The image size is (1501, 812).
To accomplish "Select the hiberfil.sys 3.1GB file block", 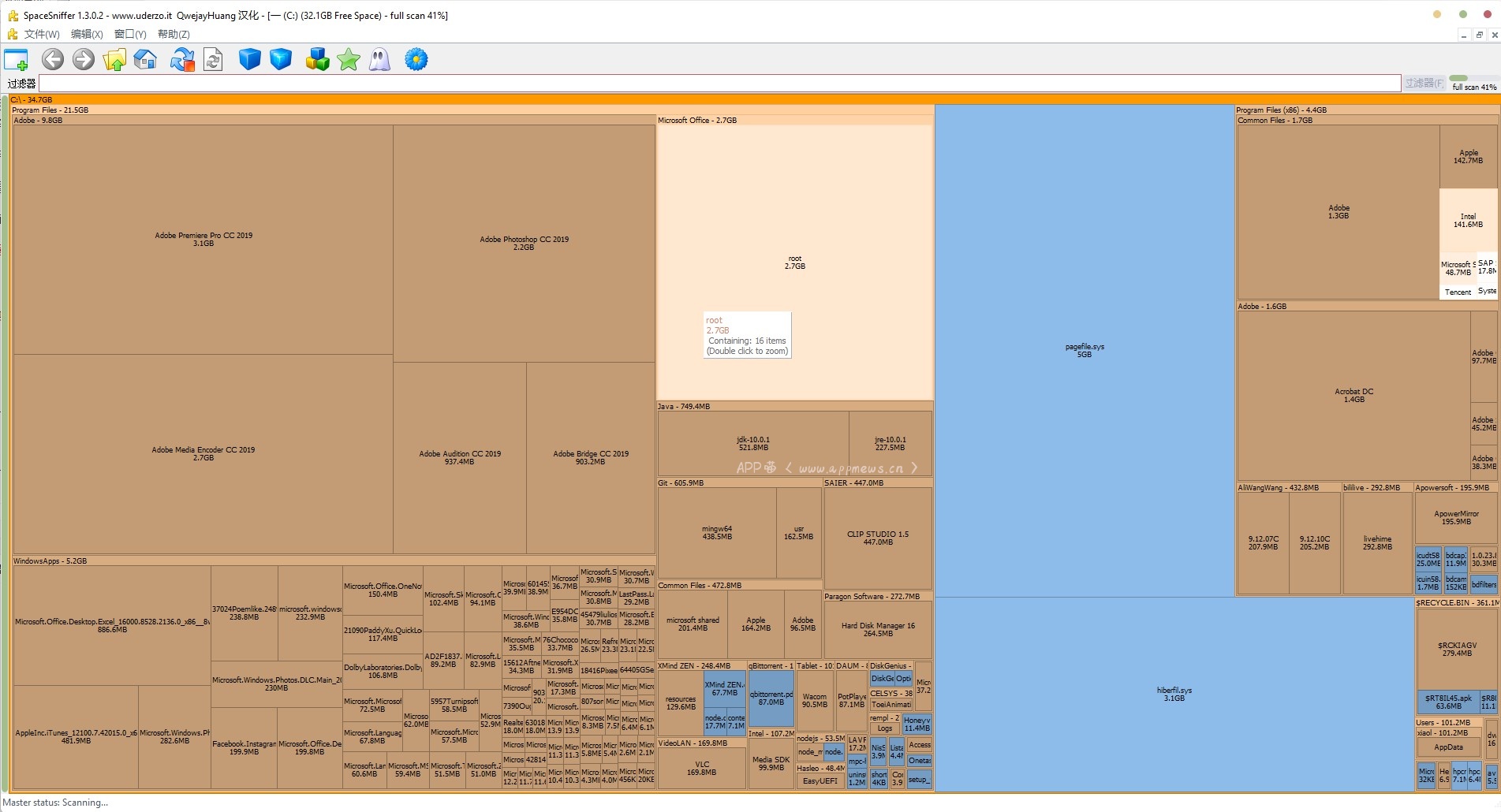I will point(1174,694).
